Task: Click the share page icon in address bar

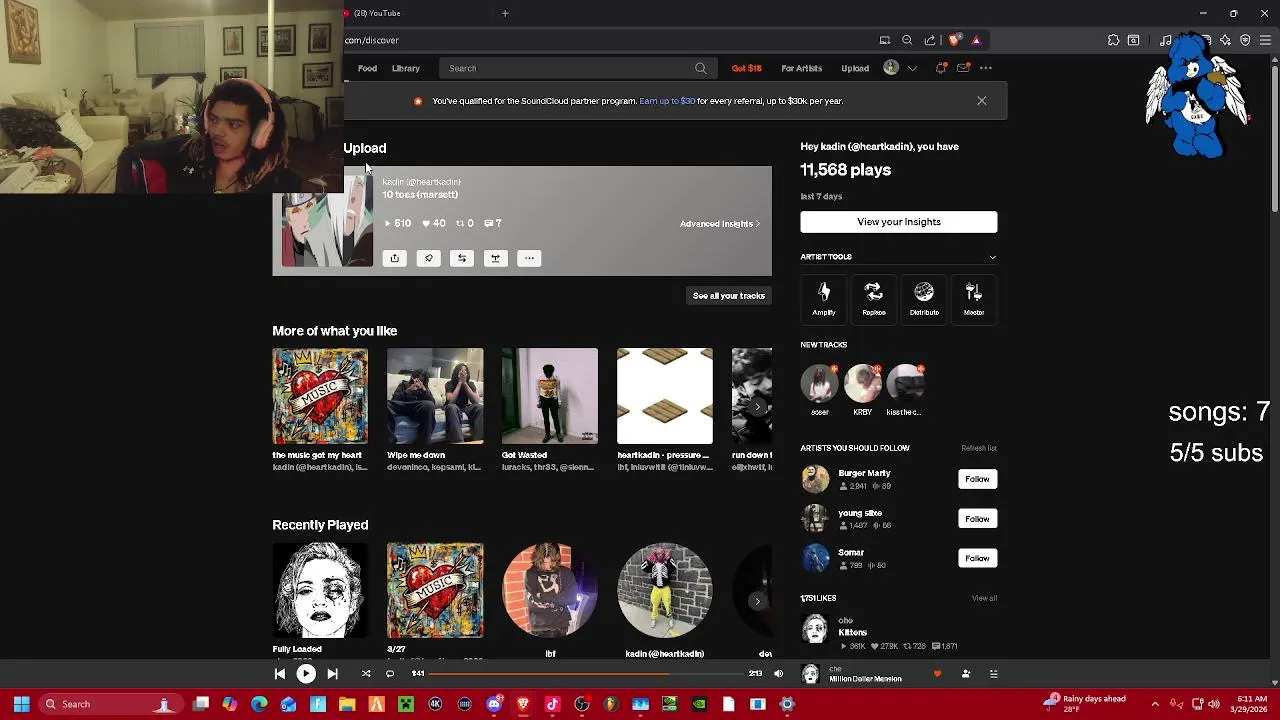Action: [x=930, y=40]
